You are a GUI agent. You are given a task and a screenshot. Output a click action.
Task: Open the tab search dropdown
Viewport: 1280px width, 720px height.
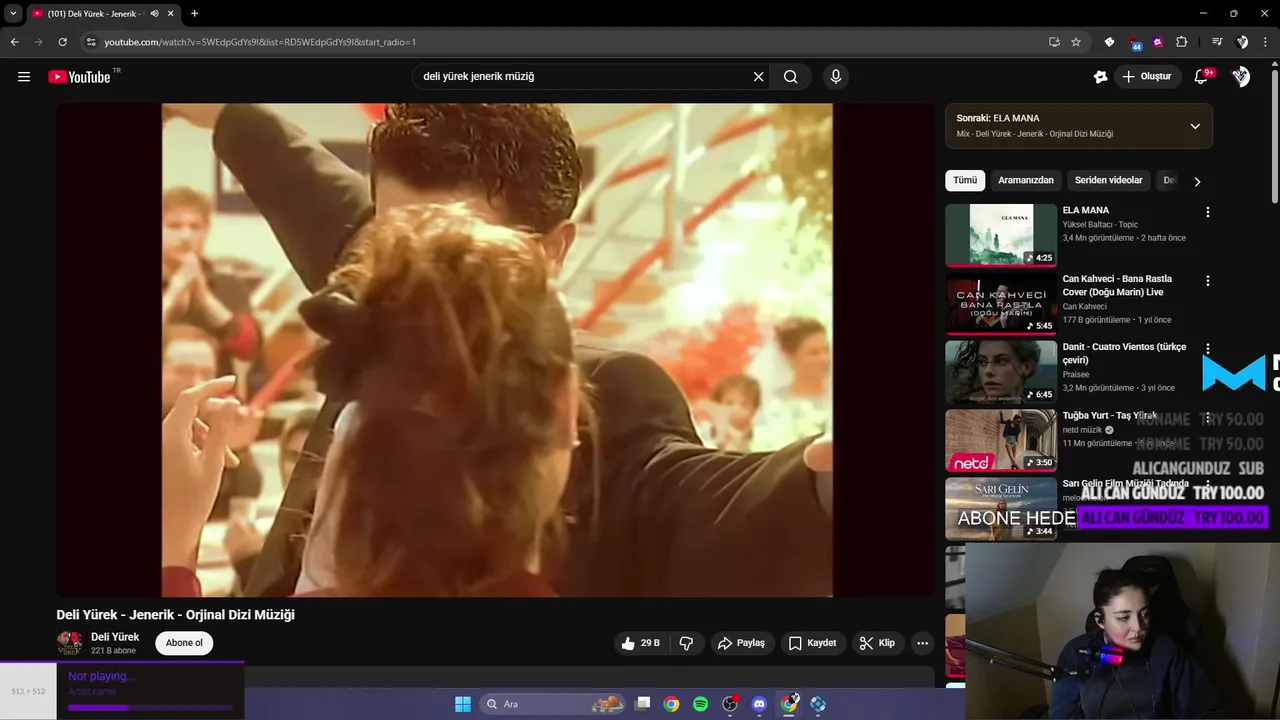click(x=13, y=14)
